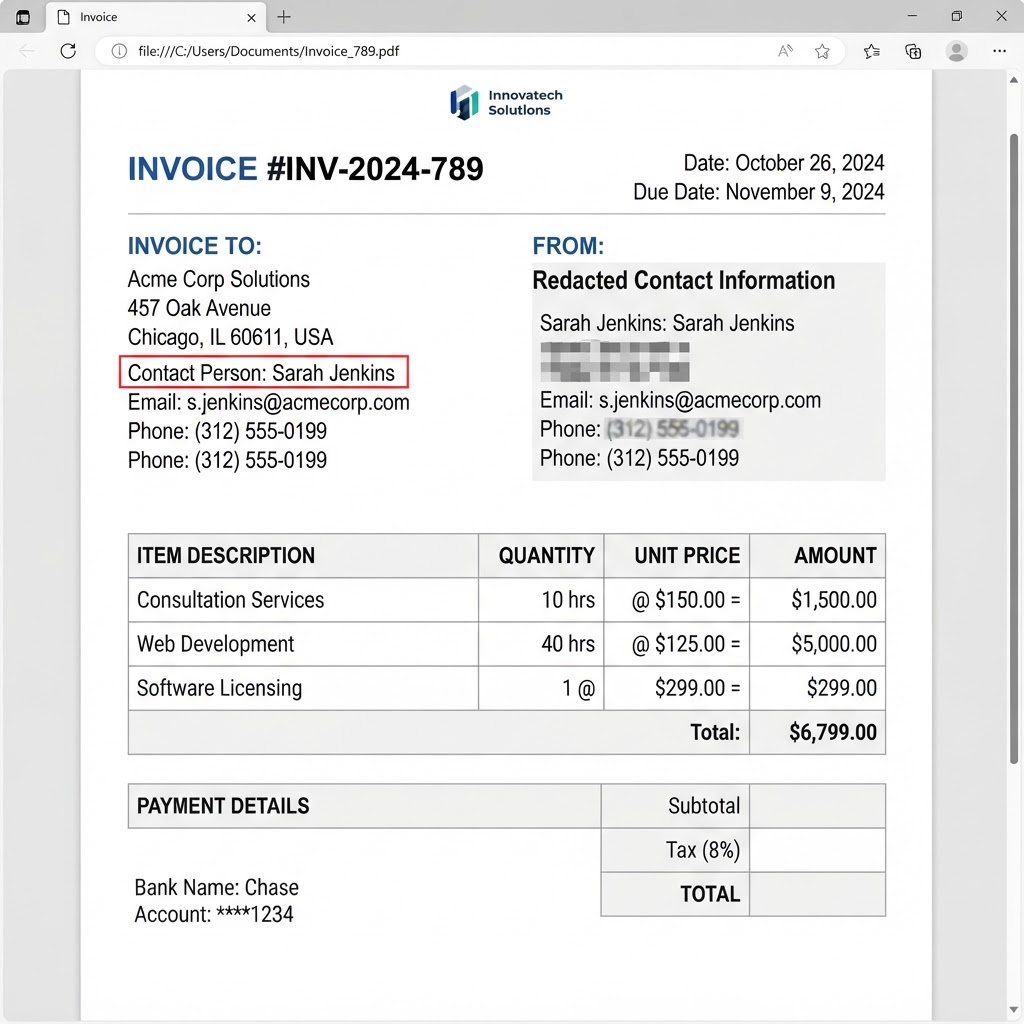Image resolution: width=1024 pixels, height=1024 pixels.
Task: Click the scroll up arrow
Action: pos(1014,80)
